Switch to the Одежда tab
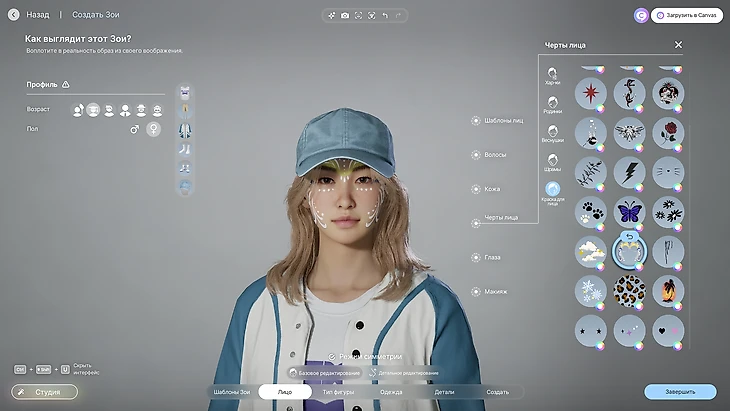Screen dimensions: 730x411 pos(391,392)
